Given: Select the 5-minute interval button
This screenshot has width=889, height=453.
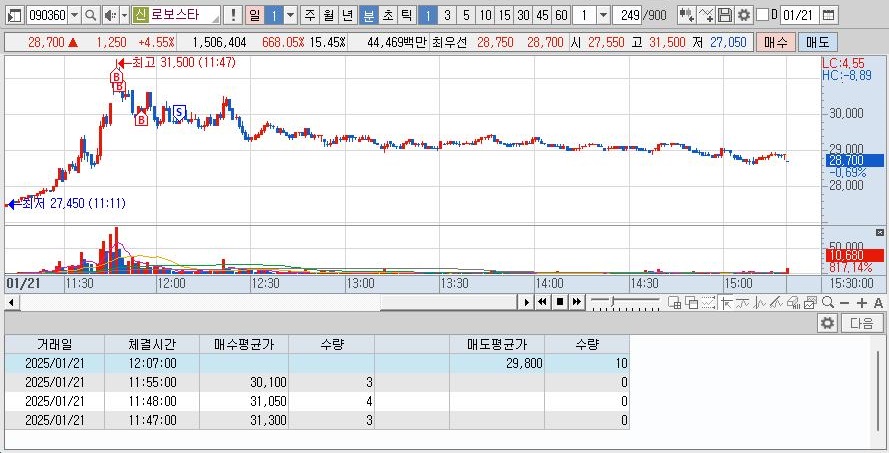Looking at the screenshot, I should (466, 15).
